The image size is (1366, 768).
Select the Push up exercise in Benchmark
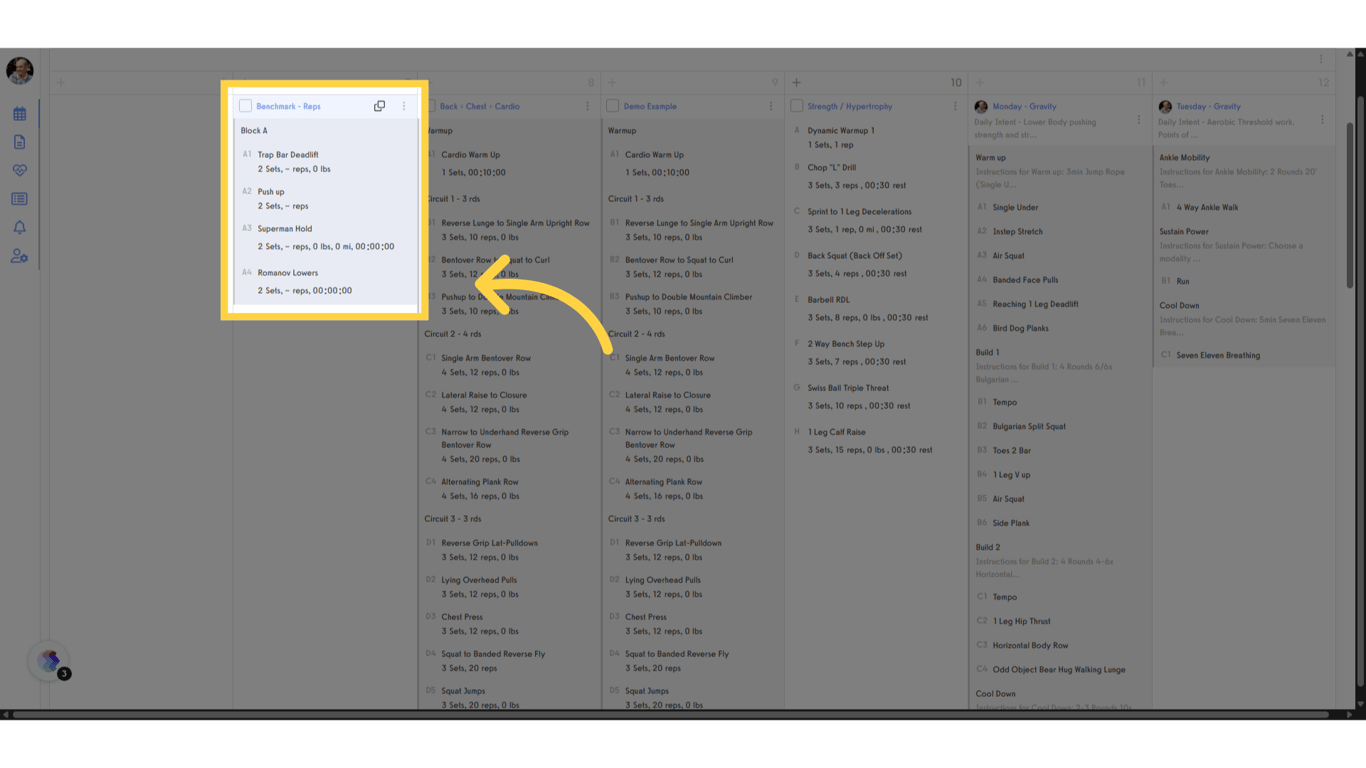point(271,192)
